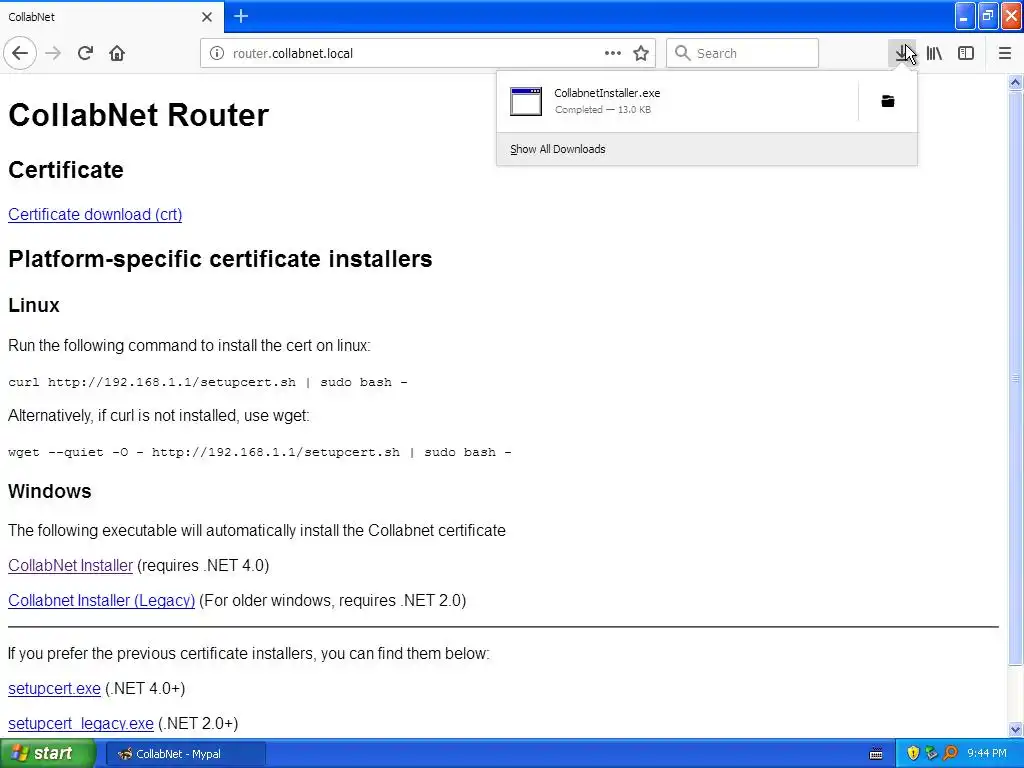Click the downloads arrow toolbar button

pos(903,53)
